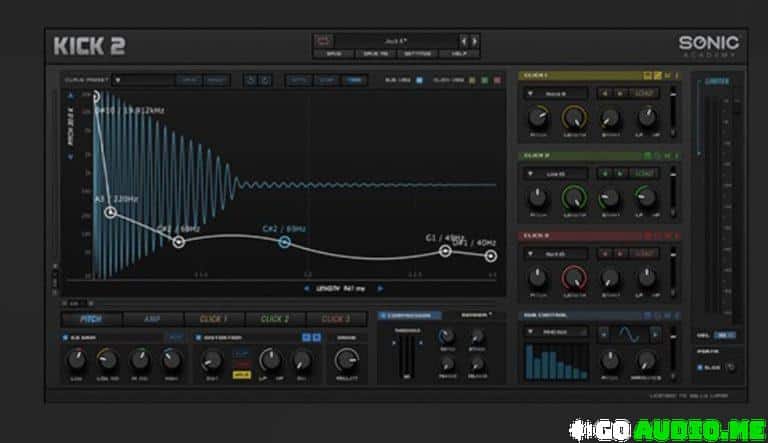This screenshot has width=768, height=443.
Task: Click the Click 3 length knob with red ring
Action: point(574,278)
